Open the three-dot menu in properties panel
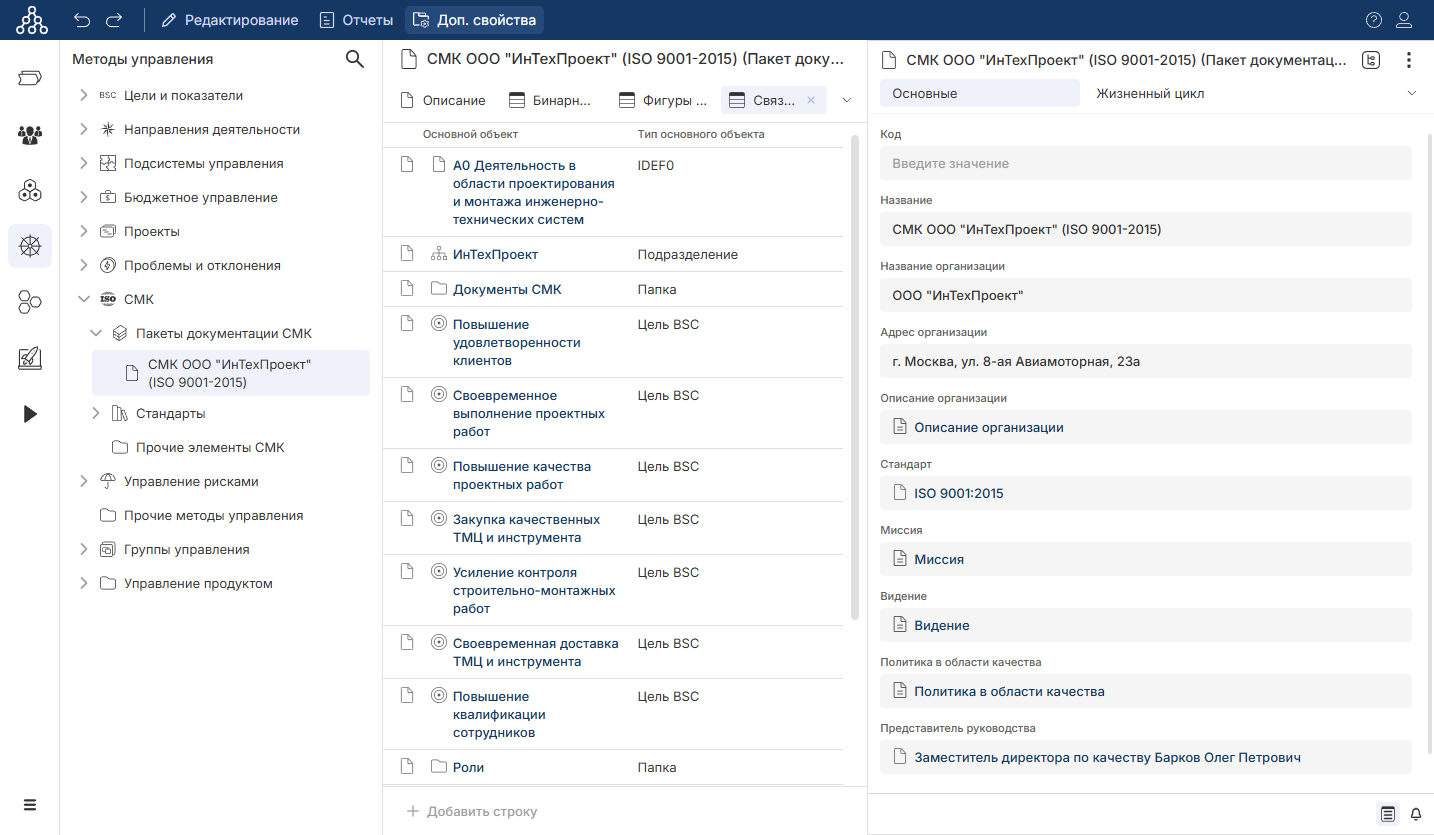Image resolution: width=1434 pixels, height=835 pixels. (x=1409, y=60)
